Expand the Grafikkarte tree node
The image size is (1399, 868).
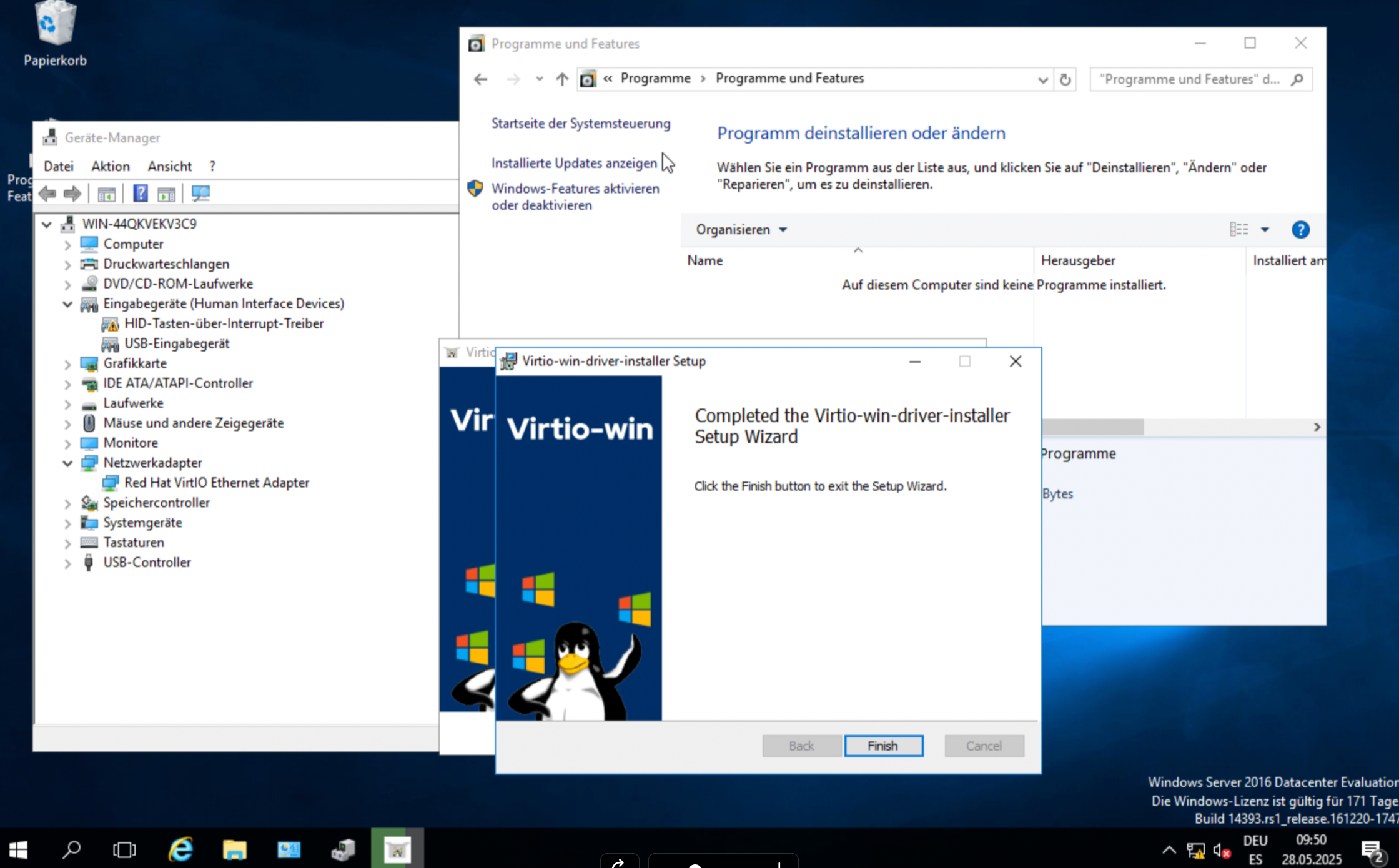click(67, 364)
